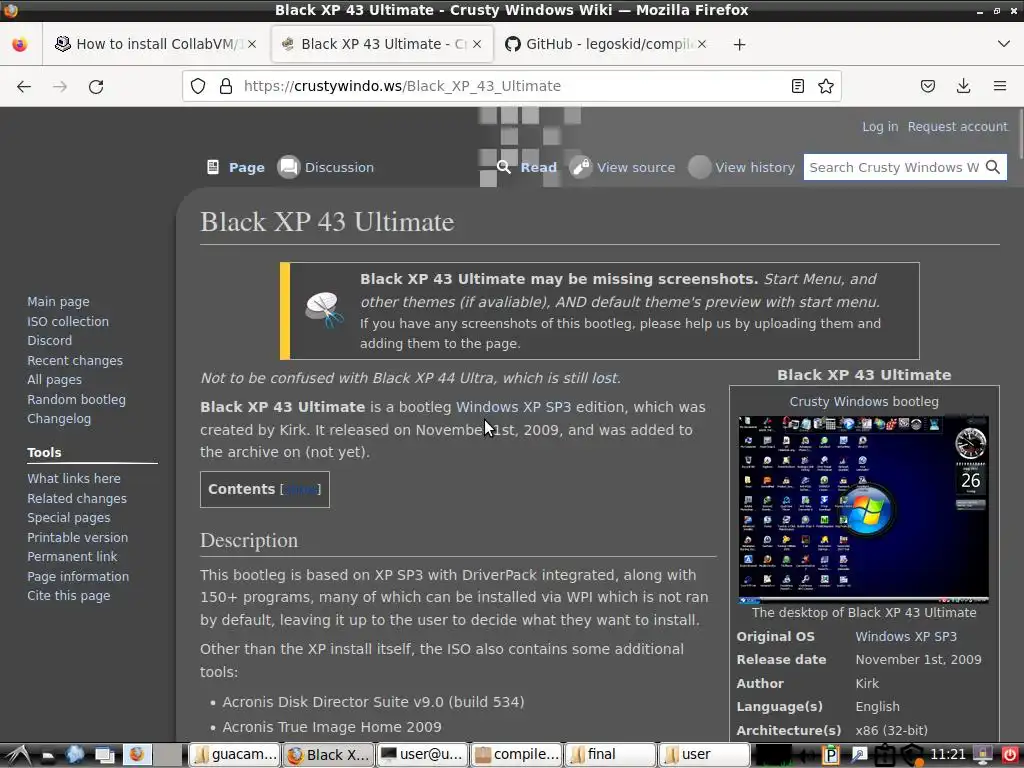Open the Special pages link

[x=69, y=517]
